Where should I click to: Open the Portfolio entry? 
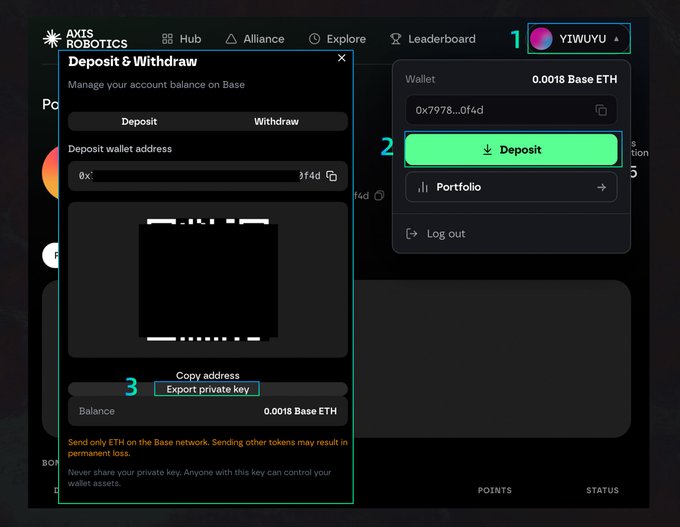click(x=511, y=187)
